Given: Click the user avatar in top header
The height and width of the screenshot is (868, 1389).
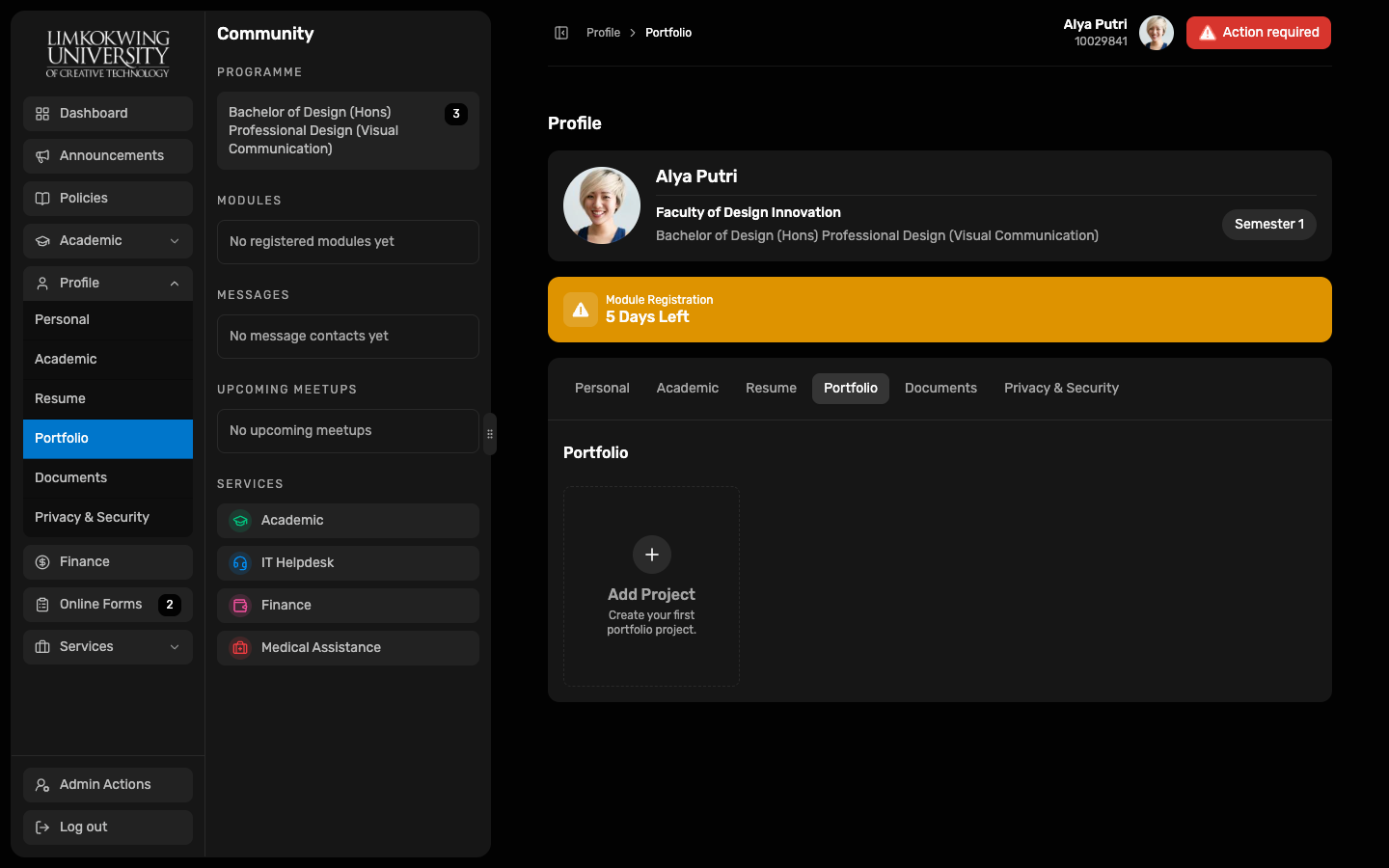Looking at the screenshot, I should (1157, 33).
